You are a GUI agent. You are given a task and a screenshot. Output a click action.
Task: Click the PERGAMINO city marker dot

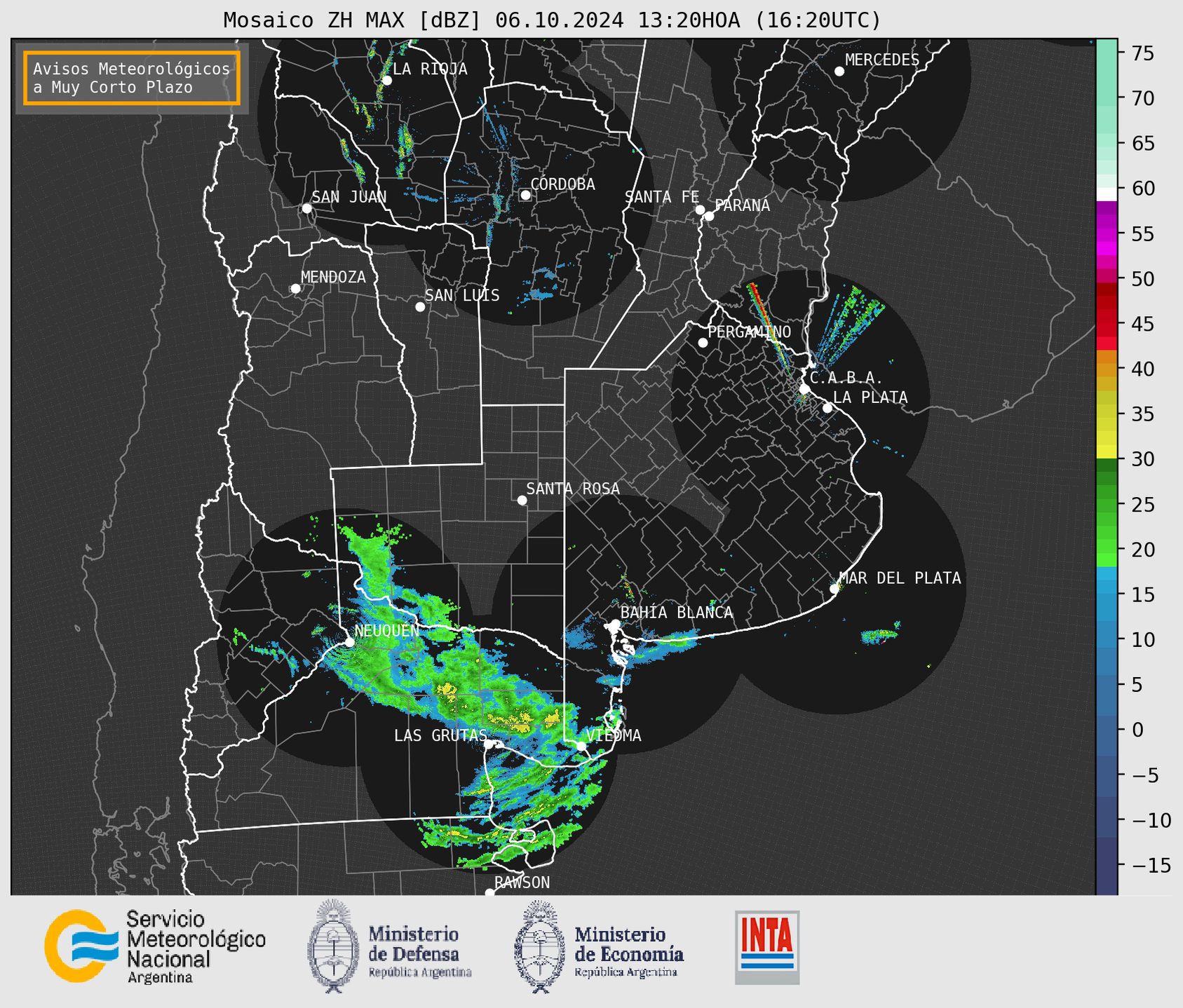tap(703, 343)
